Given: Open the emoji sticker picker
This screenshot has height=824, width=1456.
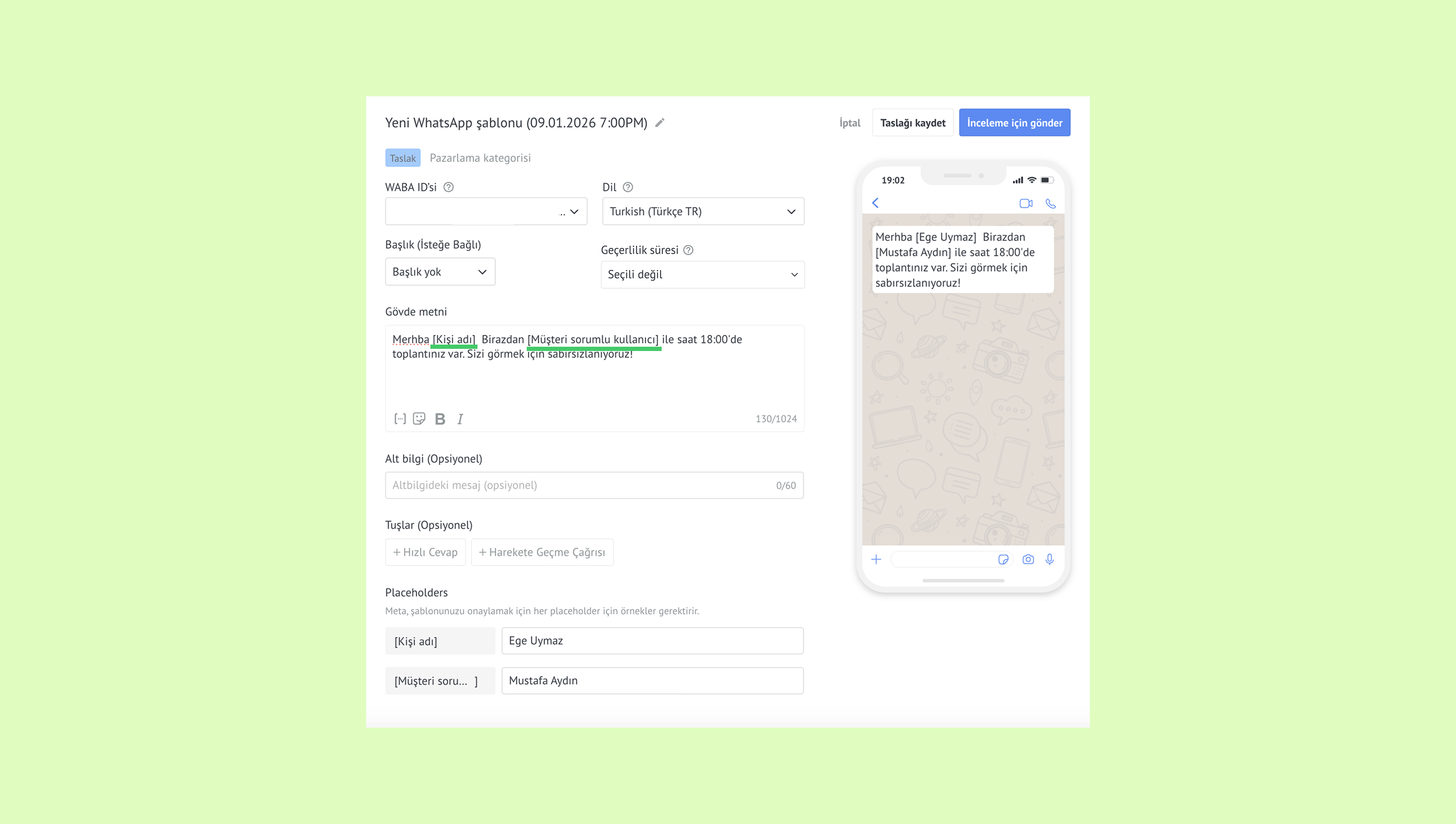Looking at the screenshot, I should click(419, 419).
